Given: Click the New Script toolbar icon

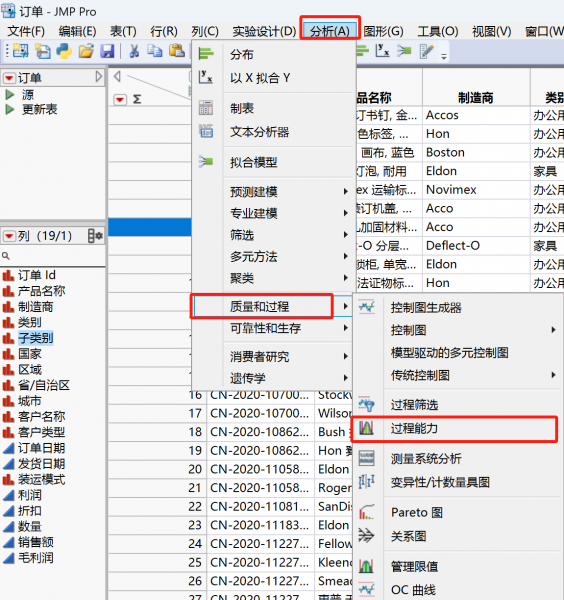Looking at the screenshot, I should point(43,51).
